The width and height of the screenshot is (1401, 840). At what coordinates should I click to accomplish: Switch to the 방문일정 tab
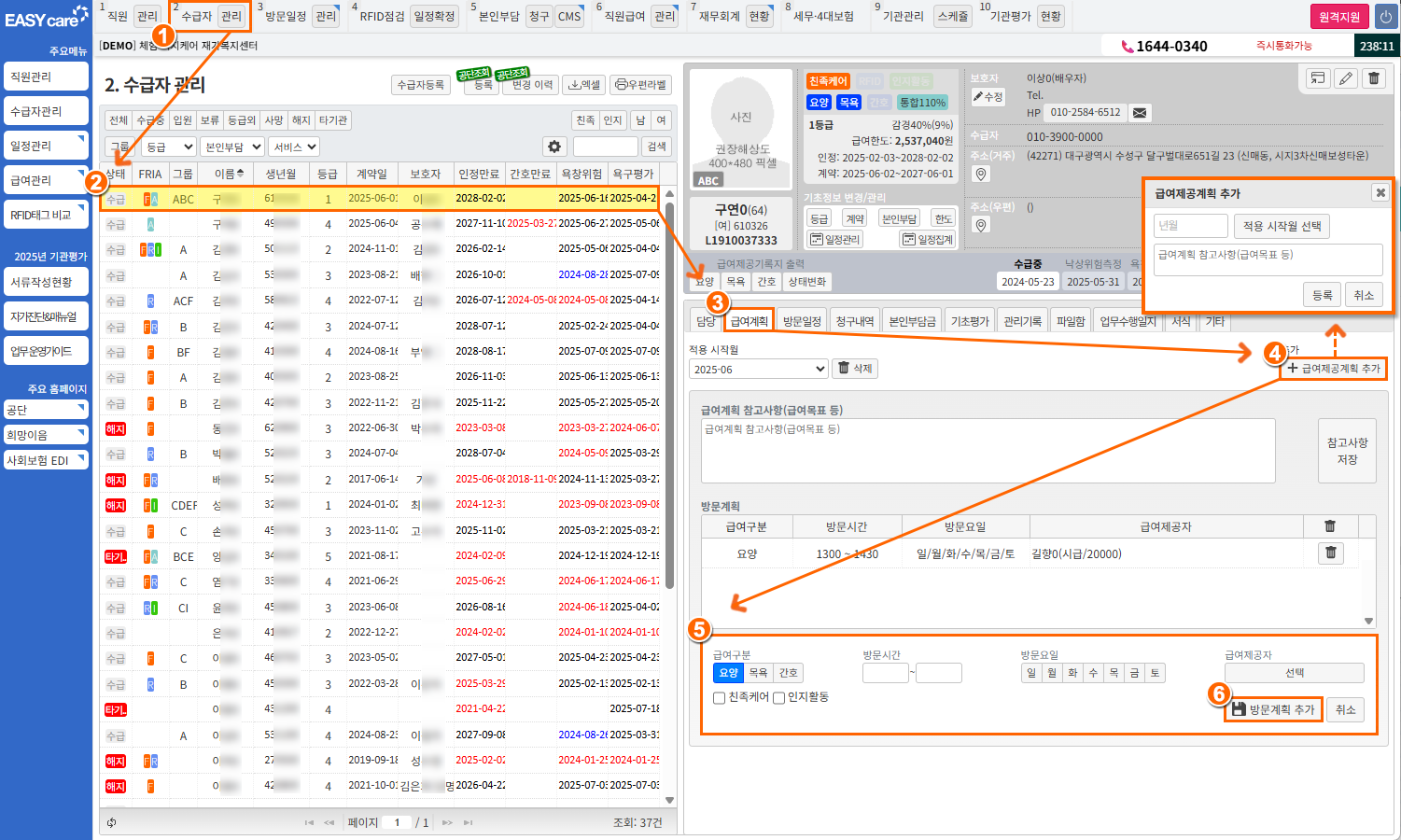(x=802, y=321)
